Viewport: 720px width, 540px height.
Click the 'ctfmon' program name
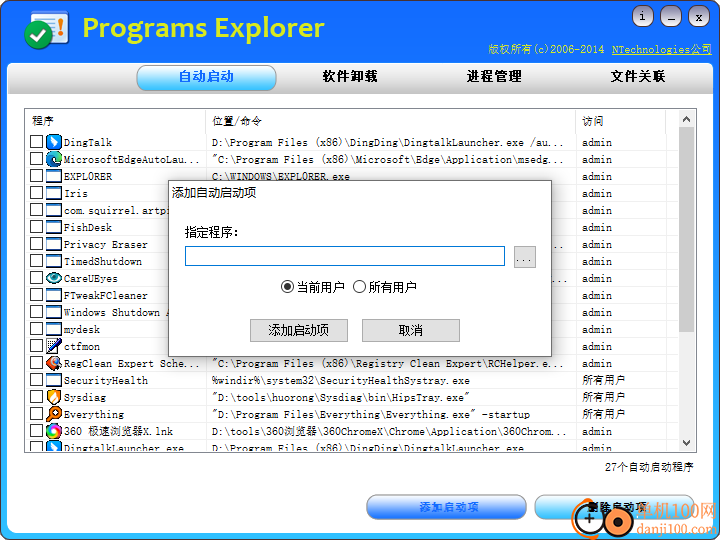pos(82,346)
